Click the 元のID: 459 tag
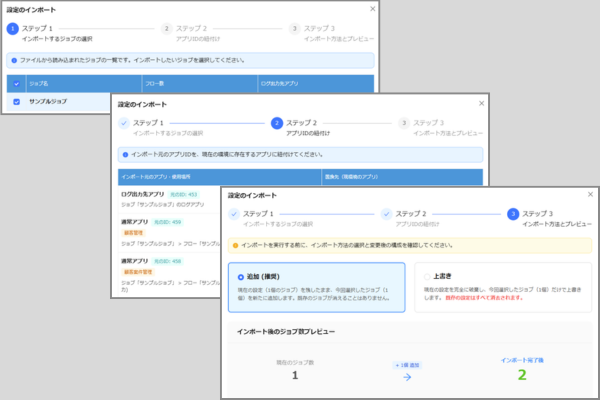 tap(168, 222)
